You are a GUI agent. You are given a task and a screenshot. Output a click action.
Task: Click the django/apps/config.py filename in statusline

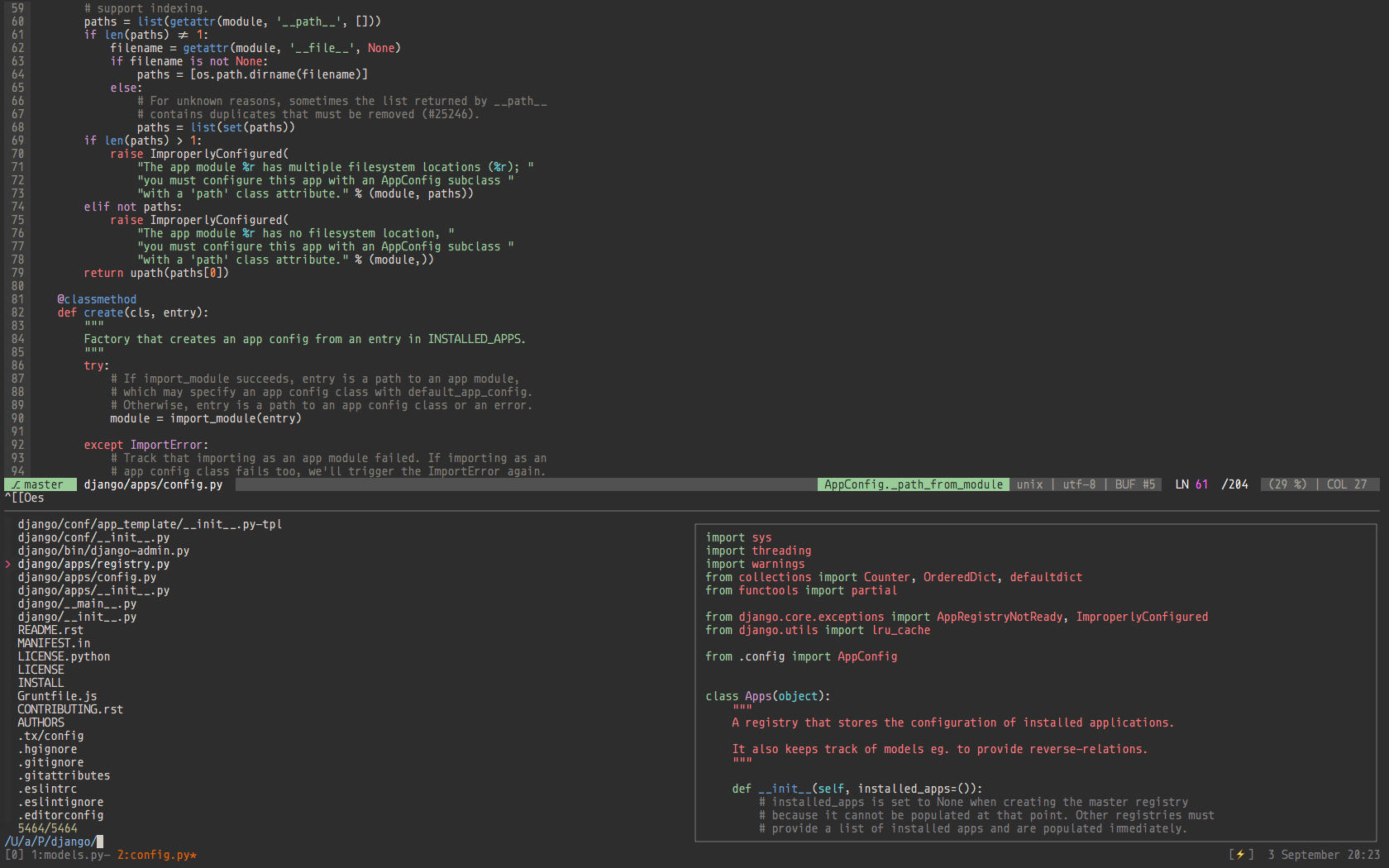(153, 484)
